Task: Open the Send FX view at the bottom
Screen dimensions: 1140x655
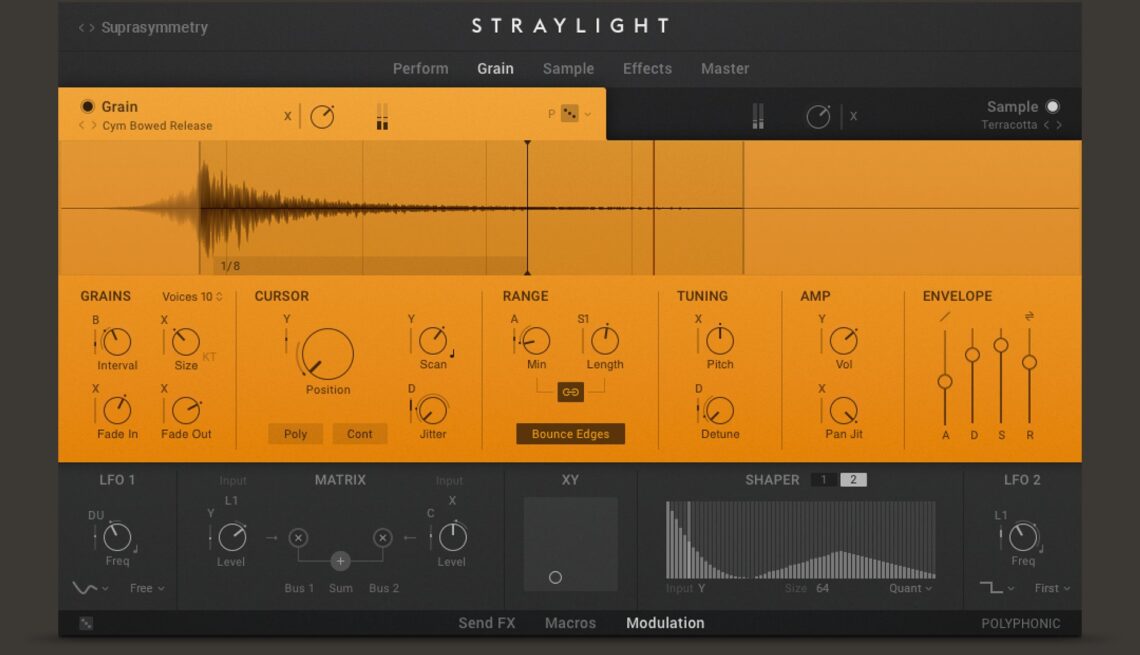Action: tap(487, 622)
